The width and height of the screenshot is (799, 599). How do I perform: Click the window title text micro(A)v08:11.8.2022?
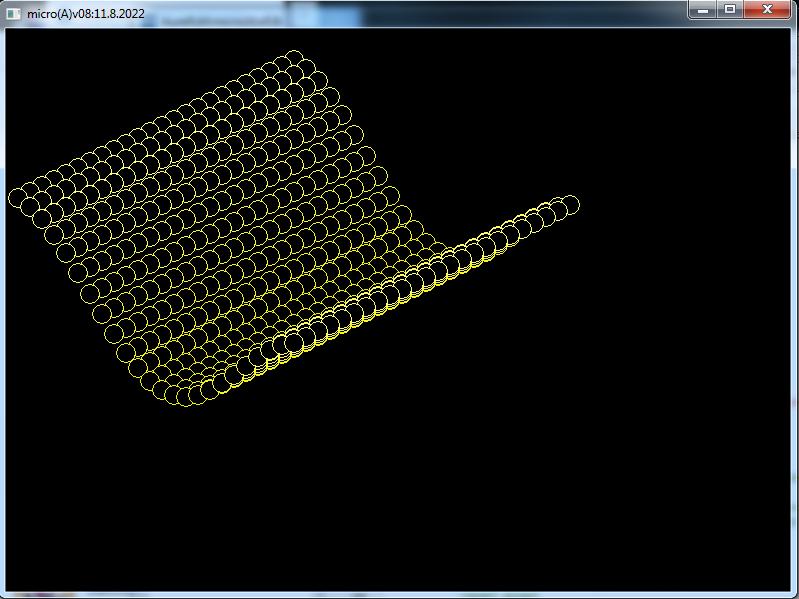click(x=86, y=14)
